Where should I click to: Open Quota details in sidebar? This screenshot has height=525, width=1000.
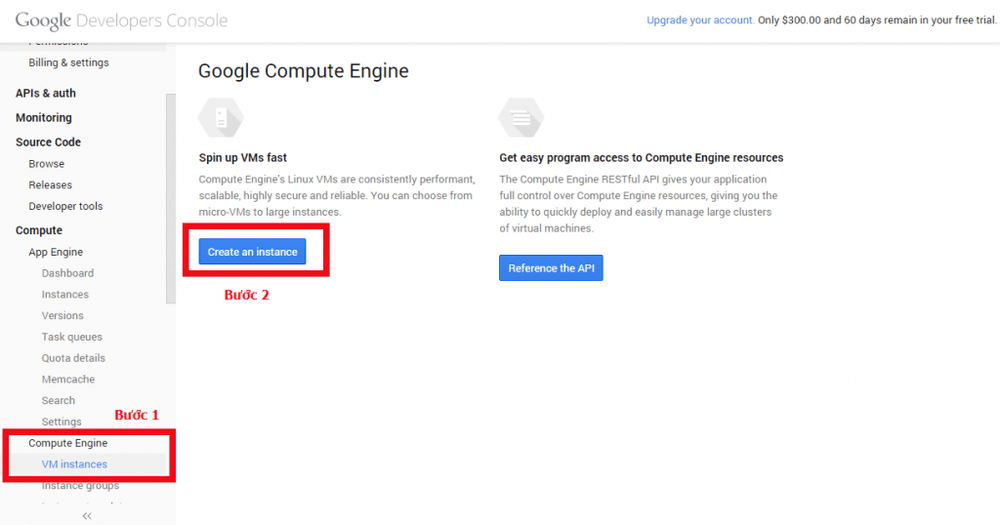73,358
